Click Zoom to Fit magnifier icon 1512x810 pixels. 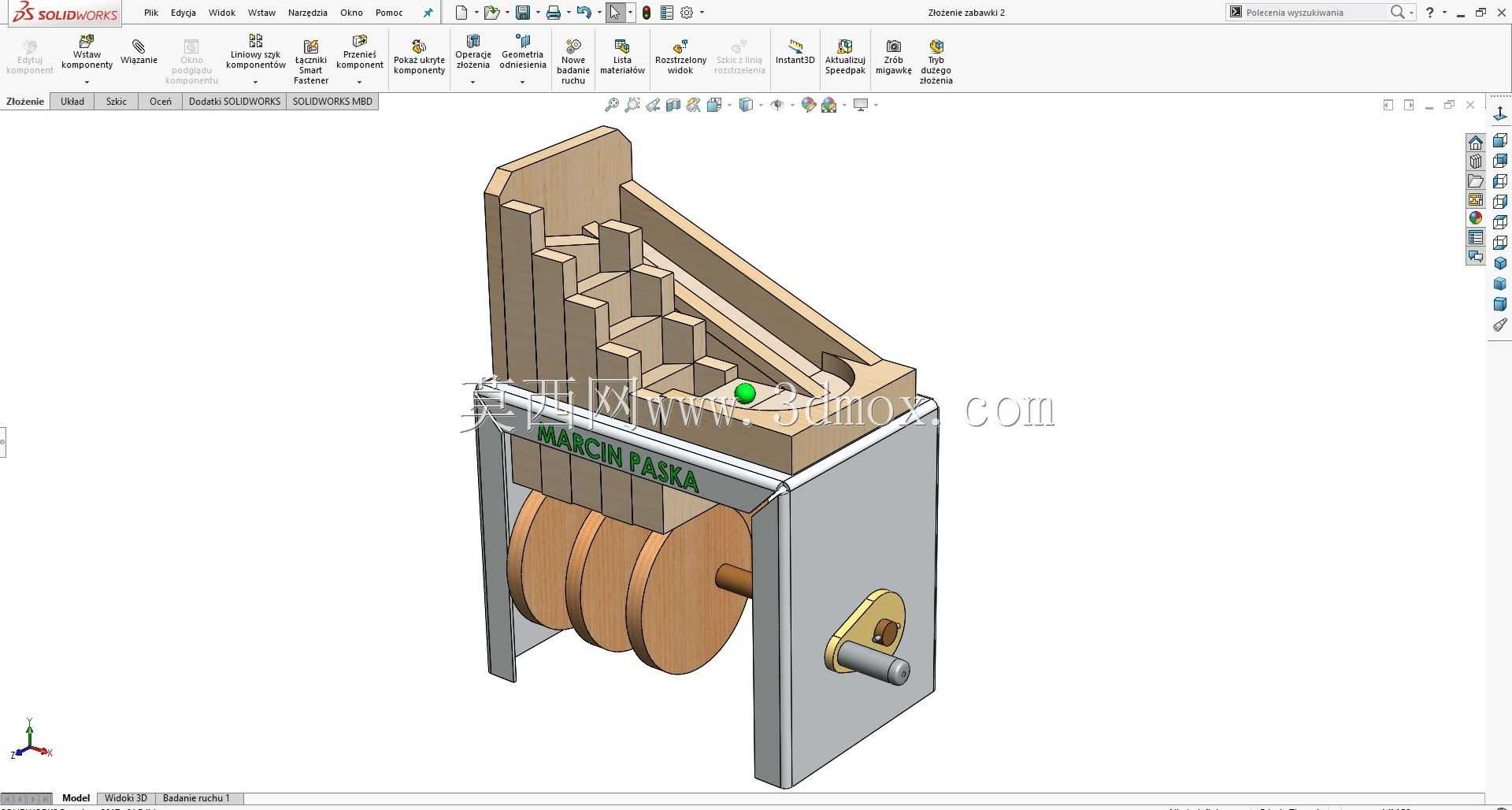(x=611, y=105)
